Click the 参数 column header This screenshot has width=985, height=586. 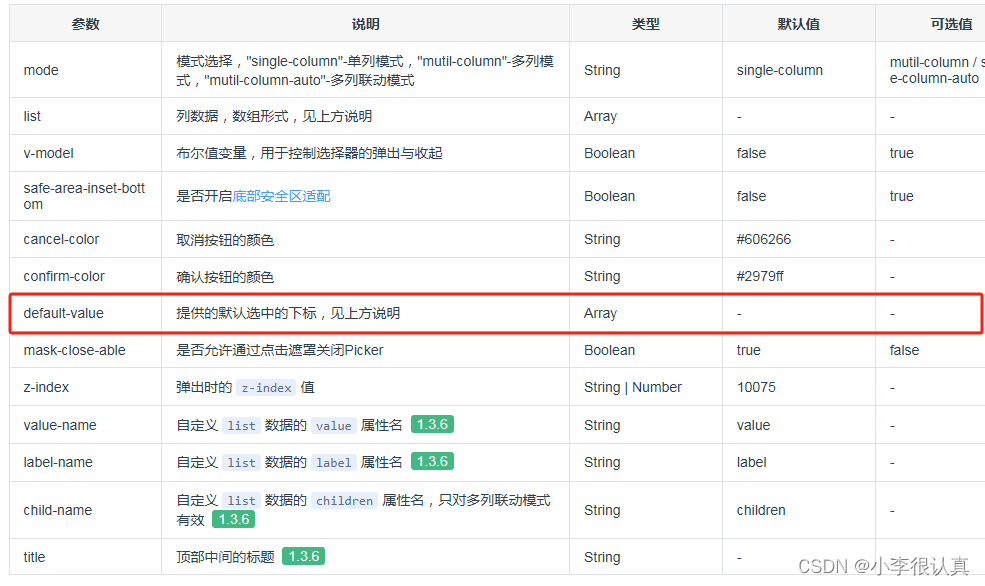pos(86,23)
